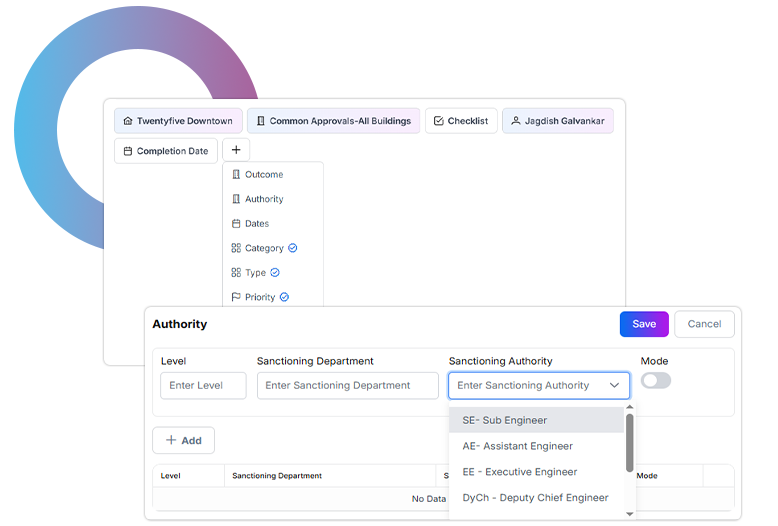778x526 pixels.
Task: Click the grid icon beside Category
Action: tap(236, 248)
